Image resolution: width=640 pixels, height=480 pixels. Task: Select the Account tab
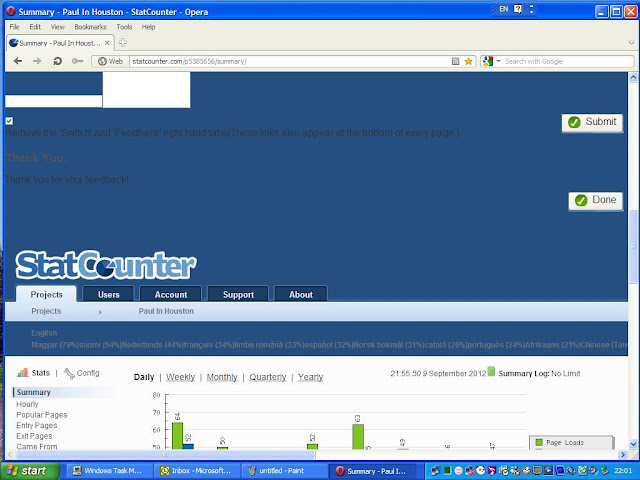click(x=171, y=294)
